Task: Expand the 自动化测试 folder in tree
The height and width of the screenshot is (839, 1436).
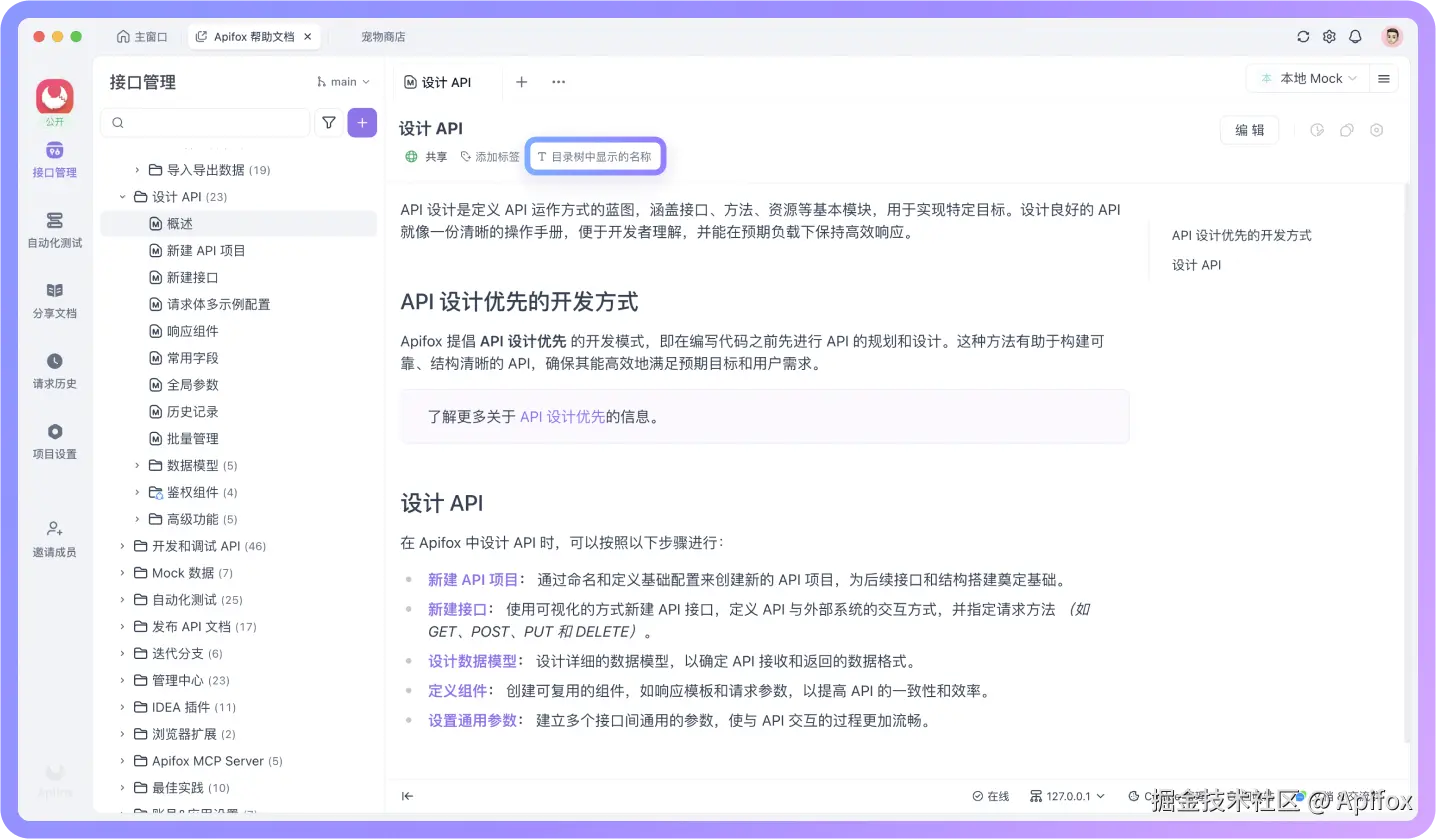Action: (x=123, y=600)
